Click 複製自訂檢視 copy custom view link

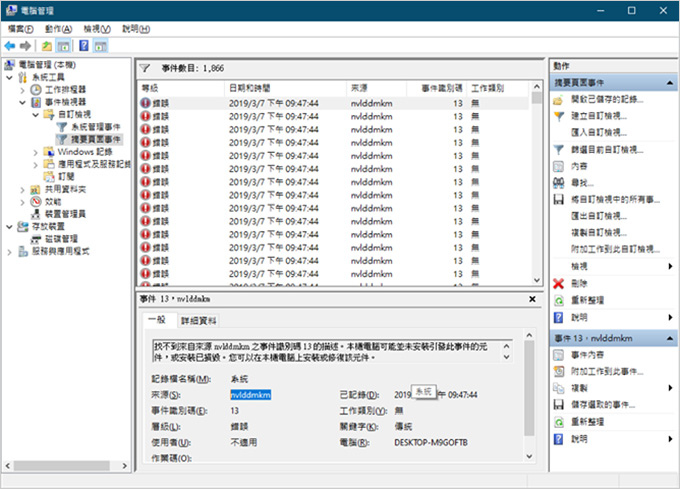coord(598,233)
